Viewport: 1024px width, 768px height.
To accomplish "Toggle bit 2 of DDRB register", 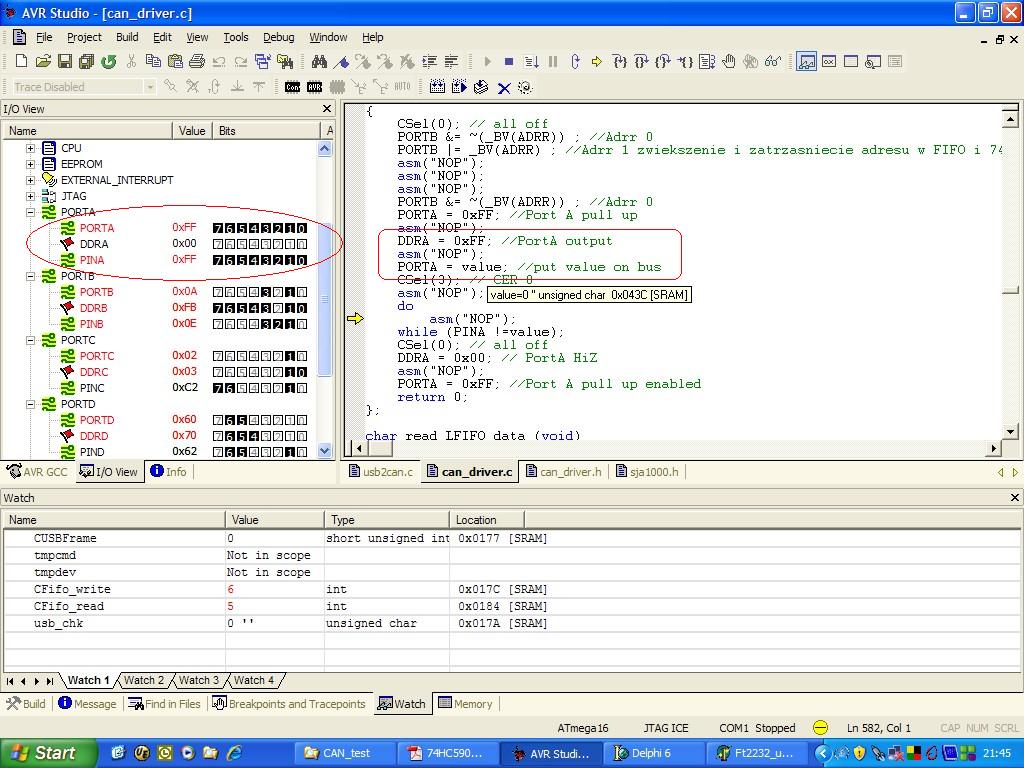I will (277, 308).
